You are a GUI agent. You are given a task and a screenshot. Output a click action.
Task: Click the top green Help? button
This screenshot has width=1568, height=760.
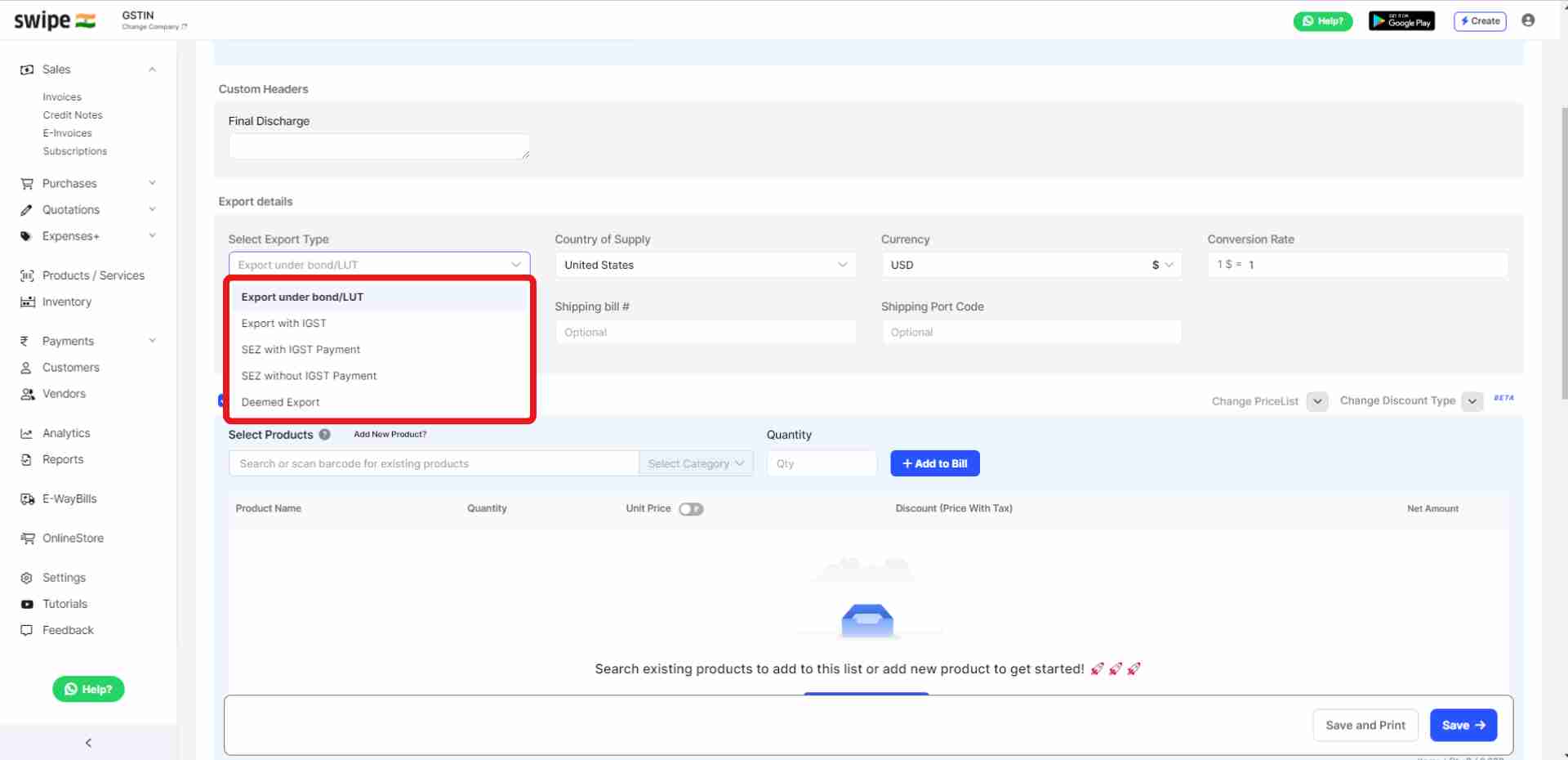tap(1323, 21)
